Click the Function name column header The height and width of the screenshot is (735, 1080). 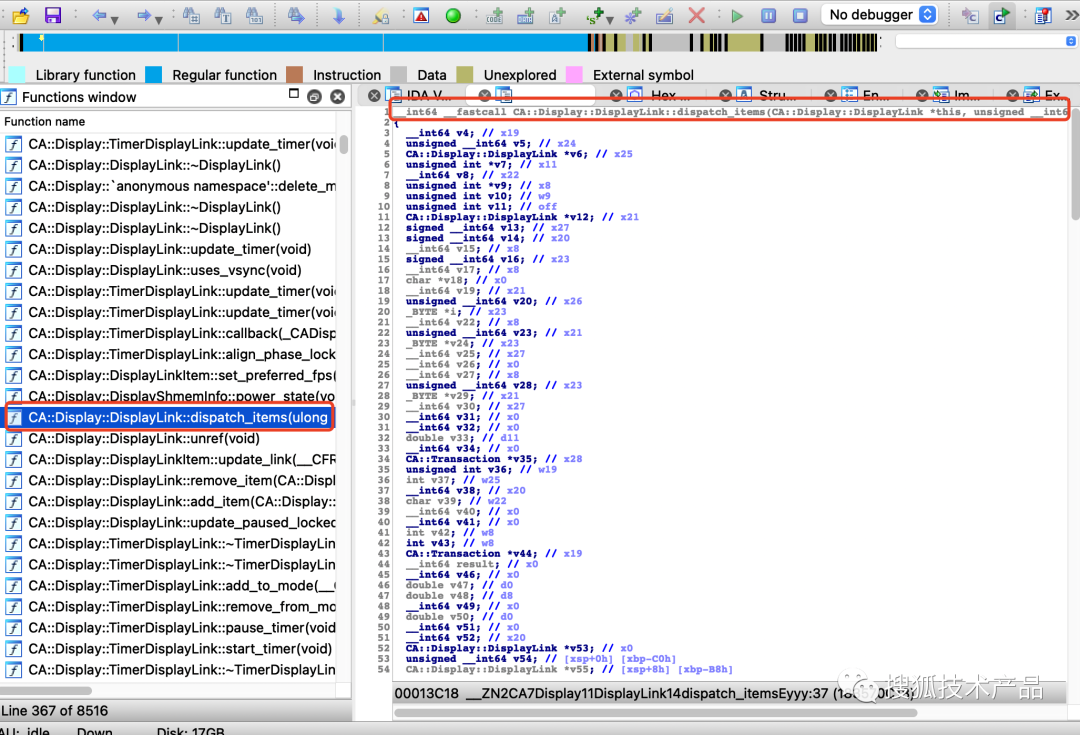click(169, 121)
